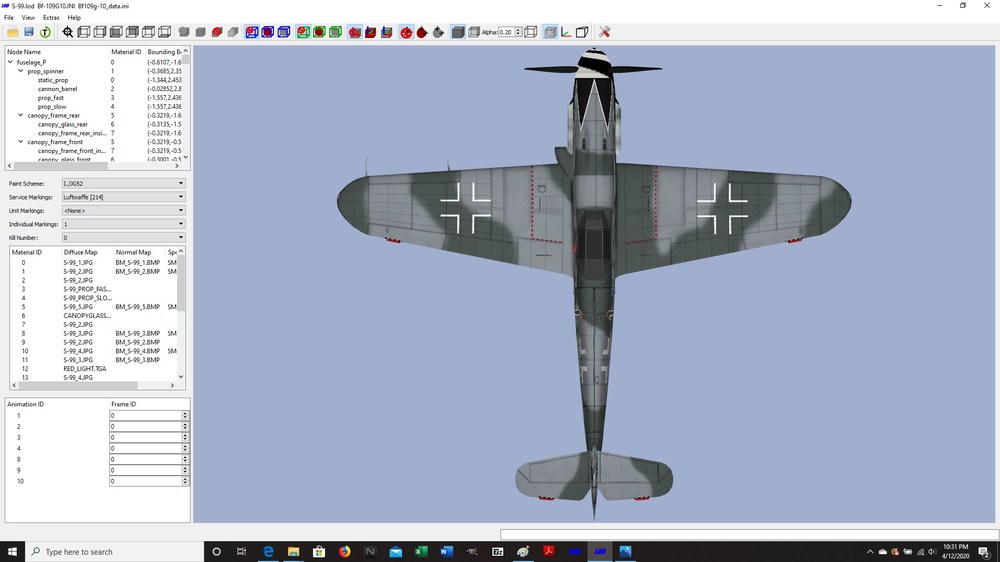Click the Alpha value spinner arrows
The width and height of the screenshot is (1000, 562).
[x=518, y=32]
